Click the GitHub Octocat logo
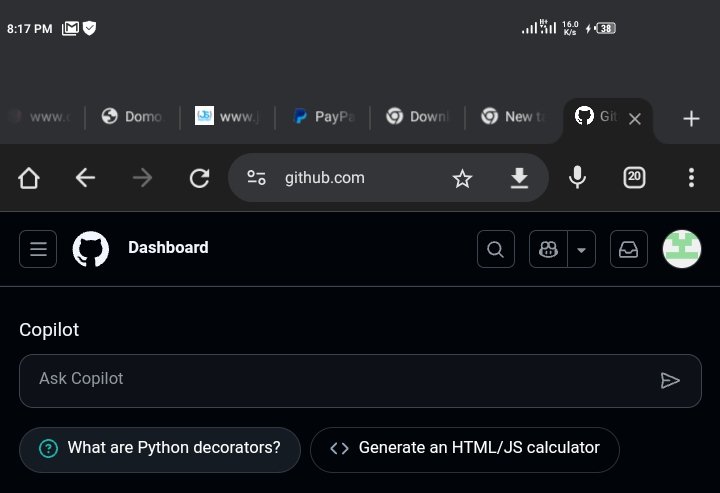The width and height of the screenshot is (720, 493). (90, 249)
